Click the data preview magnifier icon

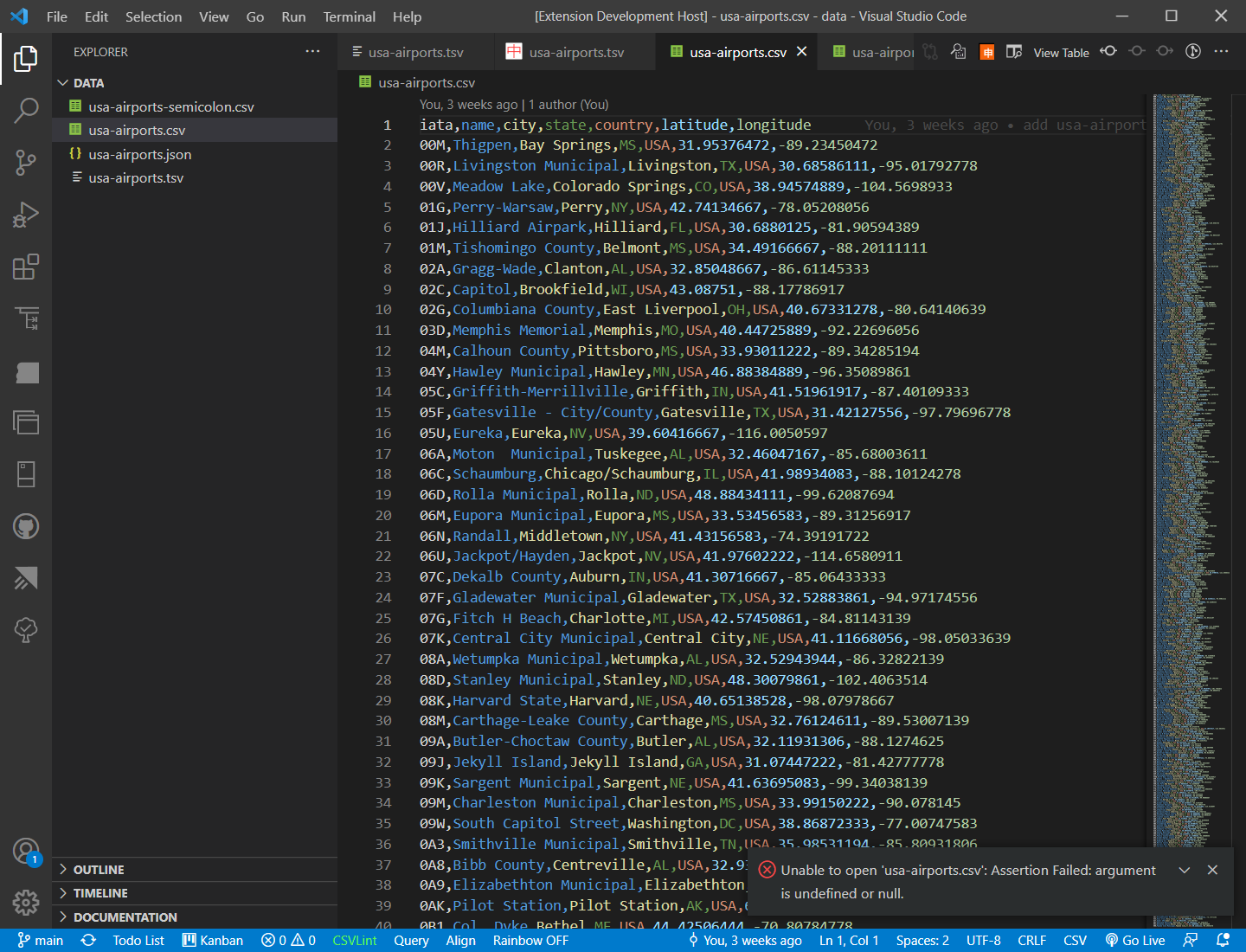tap(958, 52)
